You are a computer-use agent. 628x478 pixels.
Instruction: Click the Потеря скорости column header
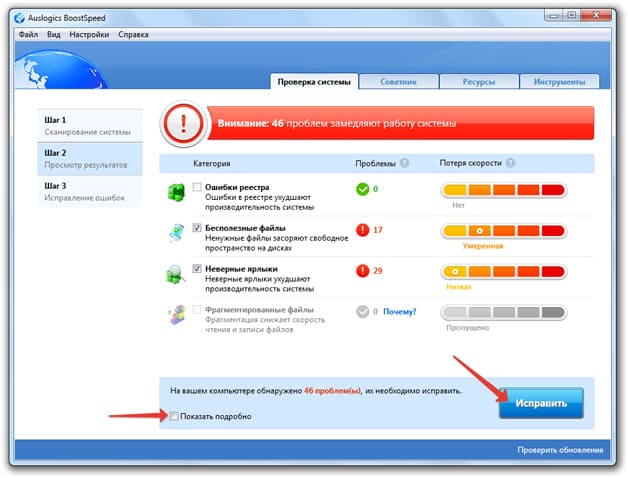tap(471, 163)
